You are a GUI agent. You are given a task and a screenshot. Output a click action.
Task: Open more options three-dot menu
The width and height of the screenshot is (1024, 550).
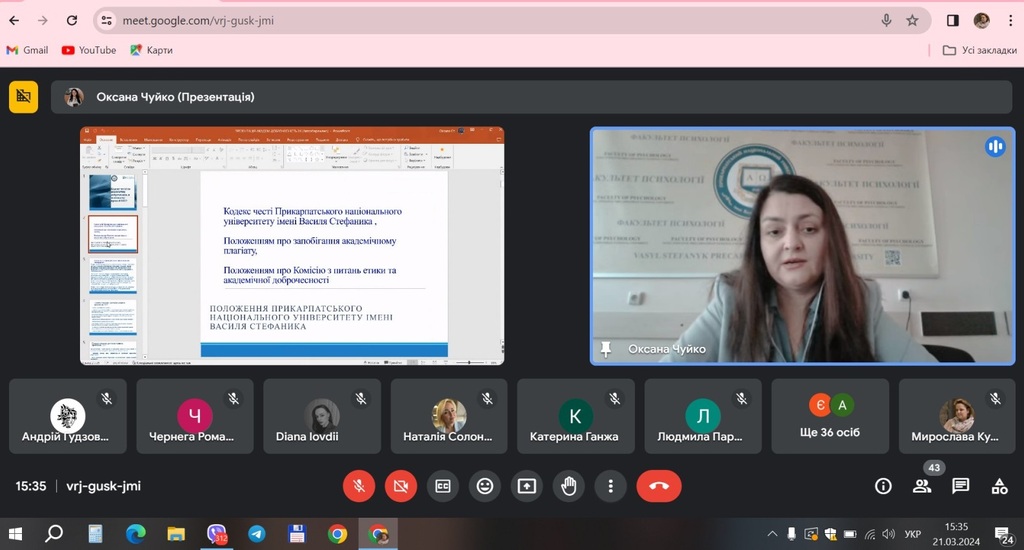click(610, 486)
